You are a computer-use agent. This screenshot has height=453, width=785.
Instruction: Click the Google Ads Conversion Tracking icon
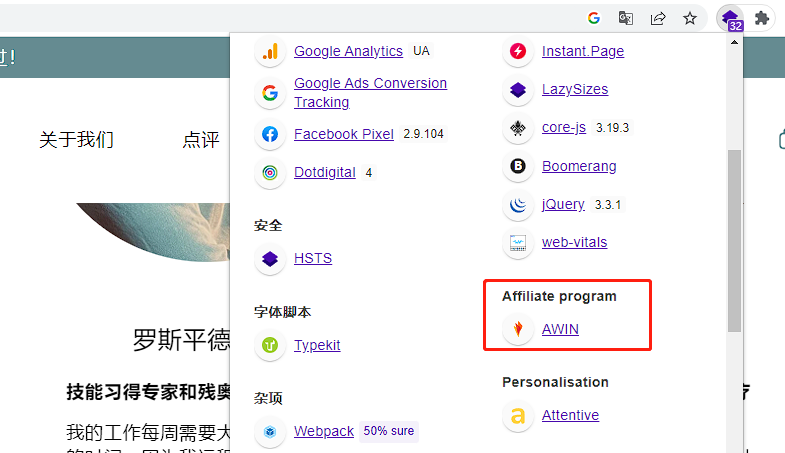click(x=270, y=93)
